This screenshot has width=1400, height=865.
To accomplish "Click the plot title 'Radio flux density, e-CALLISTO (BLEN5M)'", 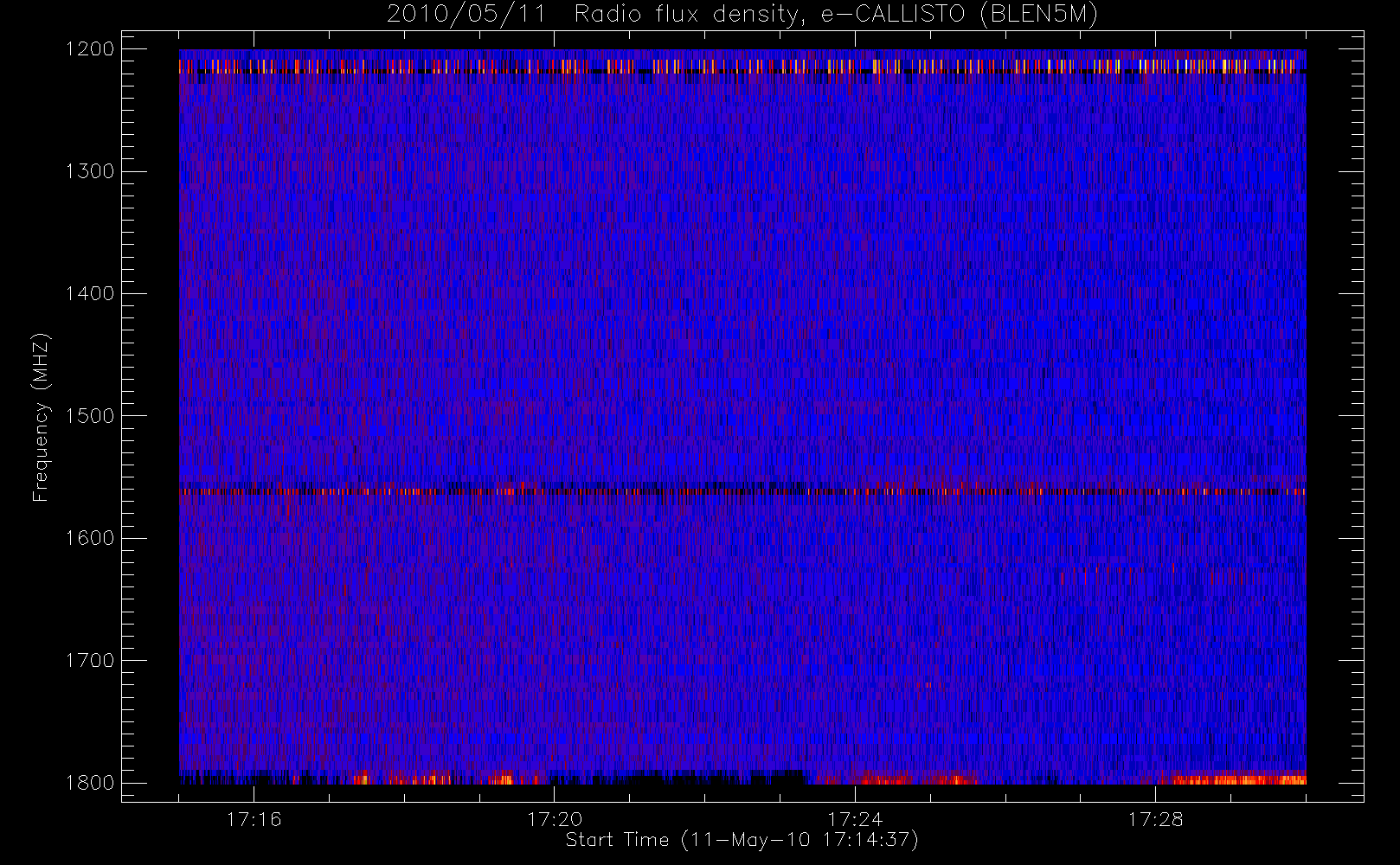I will tap(836, 15).
